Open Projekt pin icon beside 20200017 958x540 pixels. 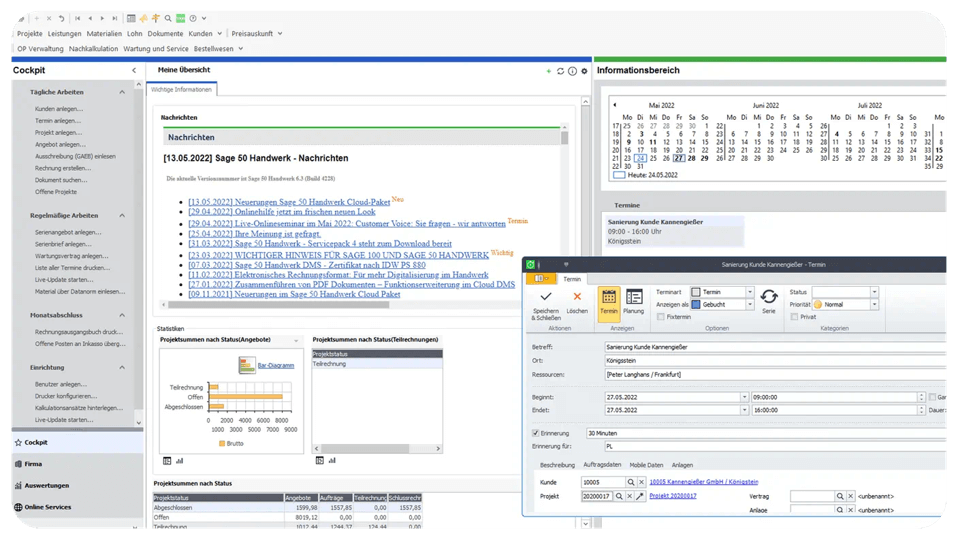(640, 496)
